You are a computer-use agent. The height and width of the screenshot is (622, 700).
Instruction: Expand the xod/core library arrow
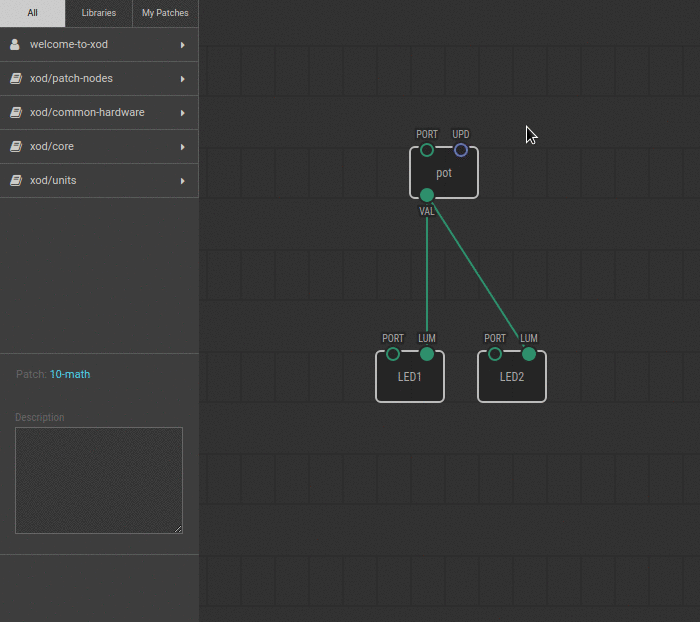[x=183, y=147]
